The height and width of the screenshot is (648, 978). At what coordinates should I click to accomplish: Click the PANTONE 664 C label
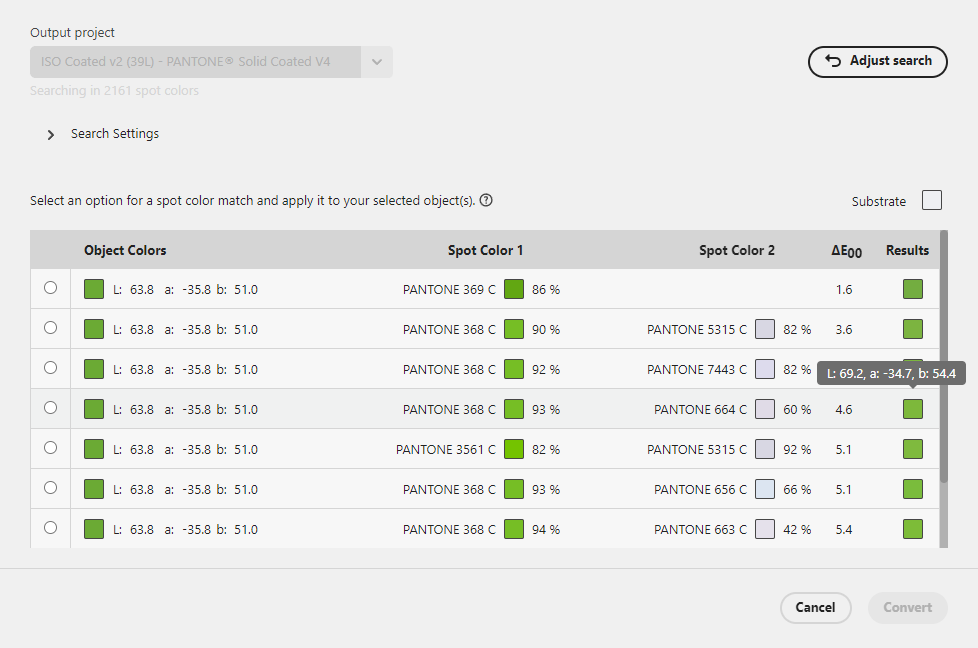700,409
